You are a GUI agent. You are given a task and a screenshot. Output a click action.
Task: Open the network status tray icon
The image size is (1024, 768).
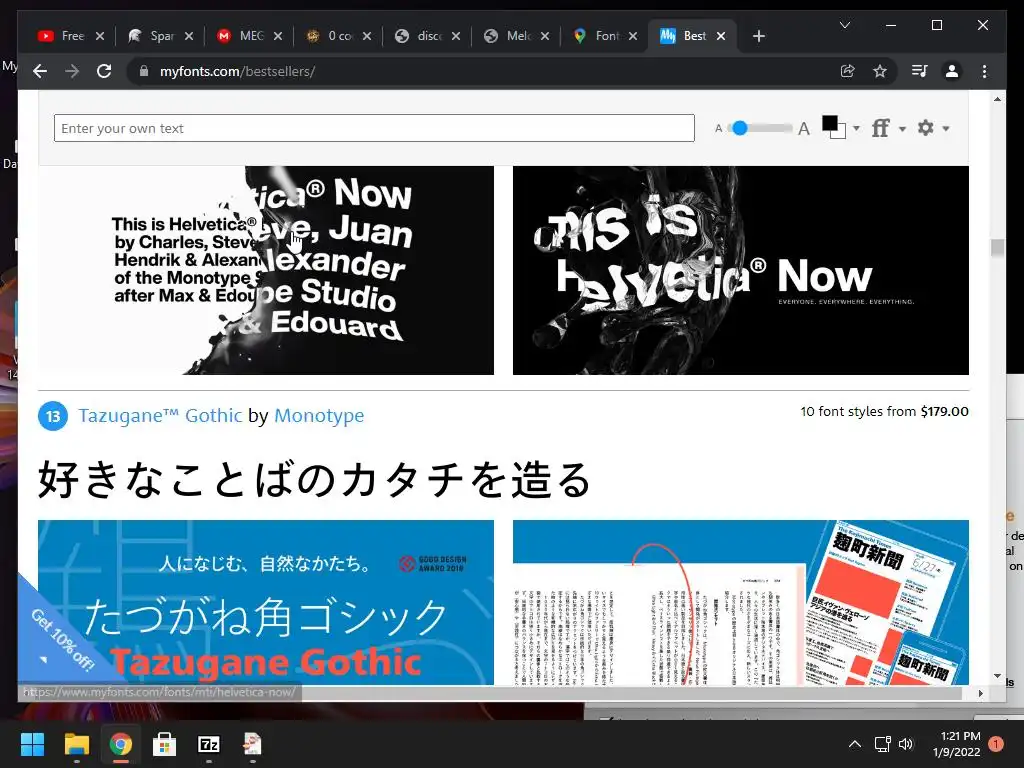coord(882,744)
